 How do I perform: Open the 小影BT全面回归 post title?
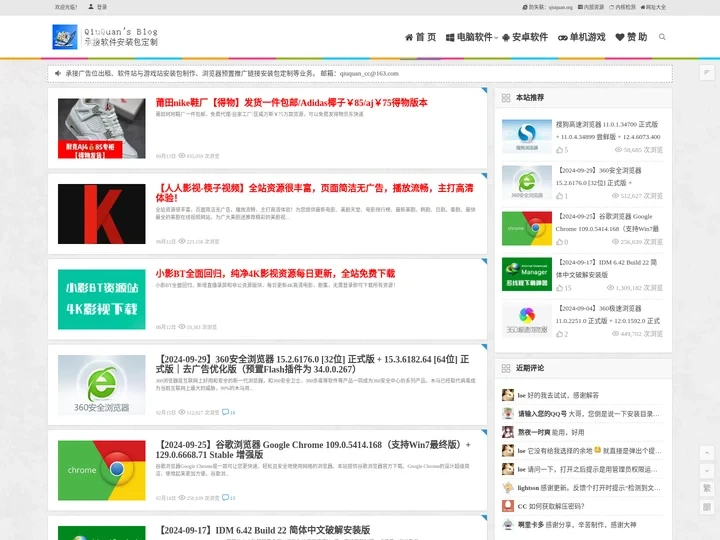pos(275,274)
